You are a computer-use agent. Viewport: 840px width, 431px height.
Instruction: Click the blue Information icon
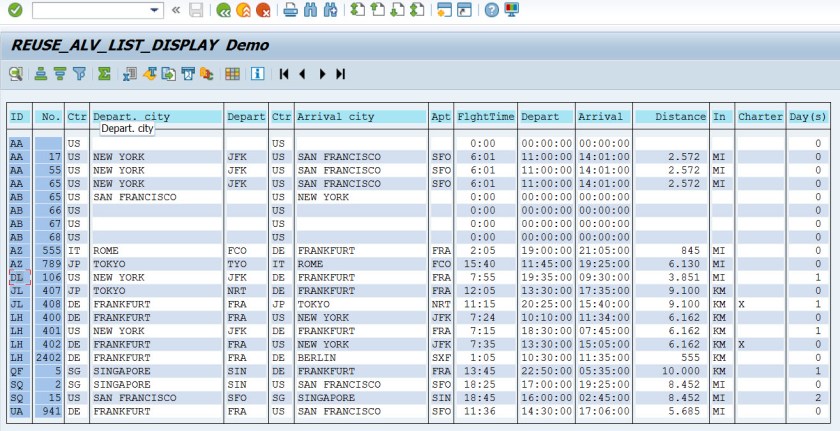[x=258, y=73]
